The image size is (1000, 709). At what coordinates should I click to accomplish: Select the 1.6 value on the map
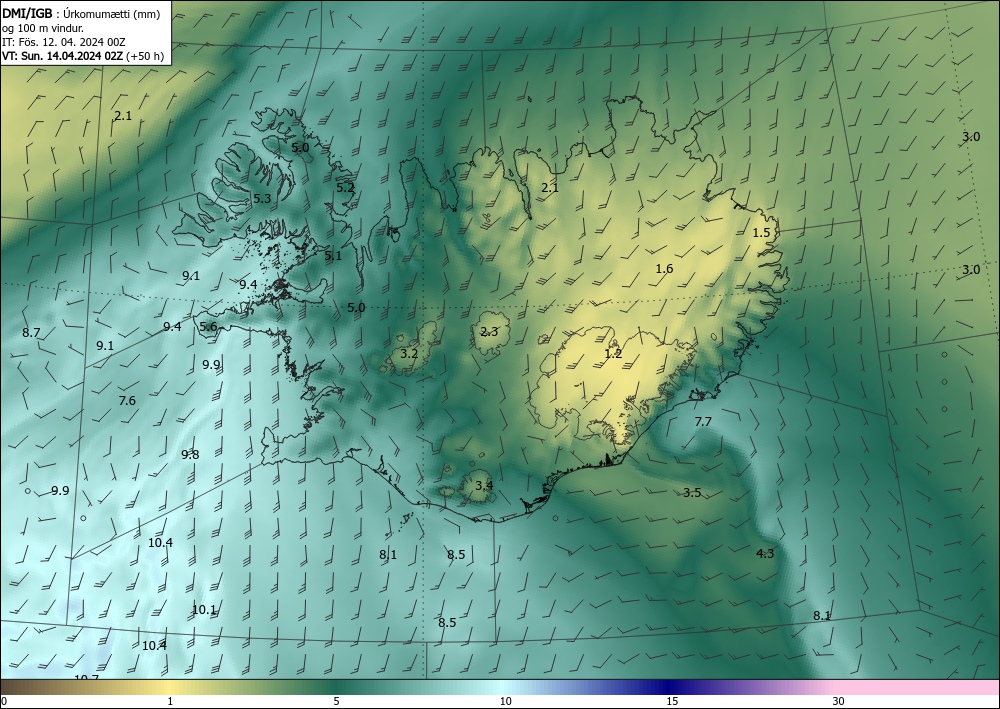665,268
